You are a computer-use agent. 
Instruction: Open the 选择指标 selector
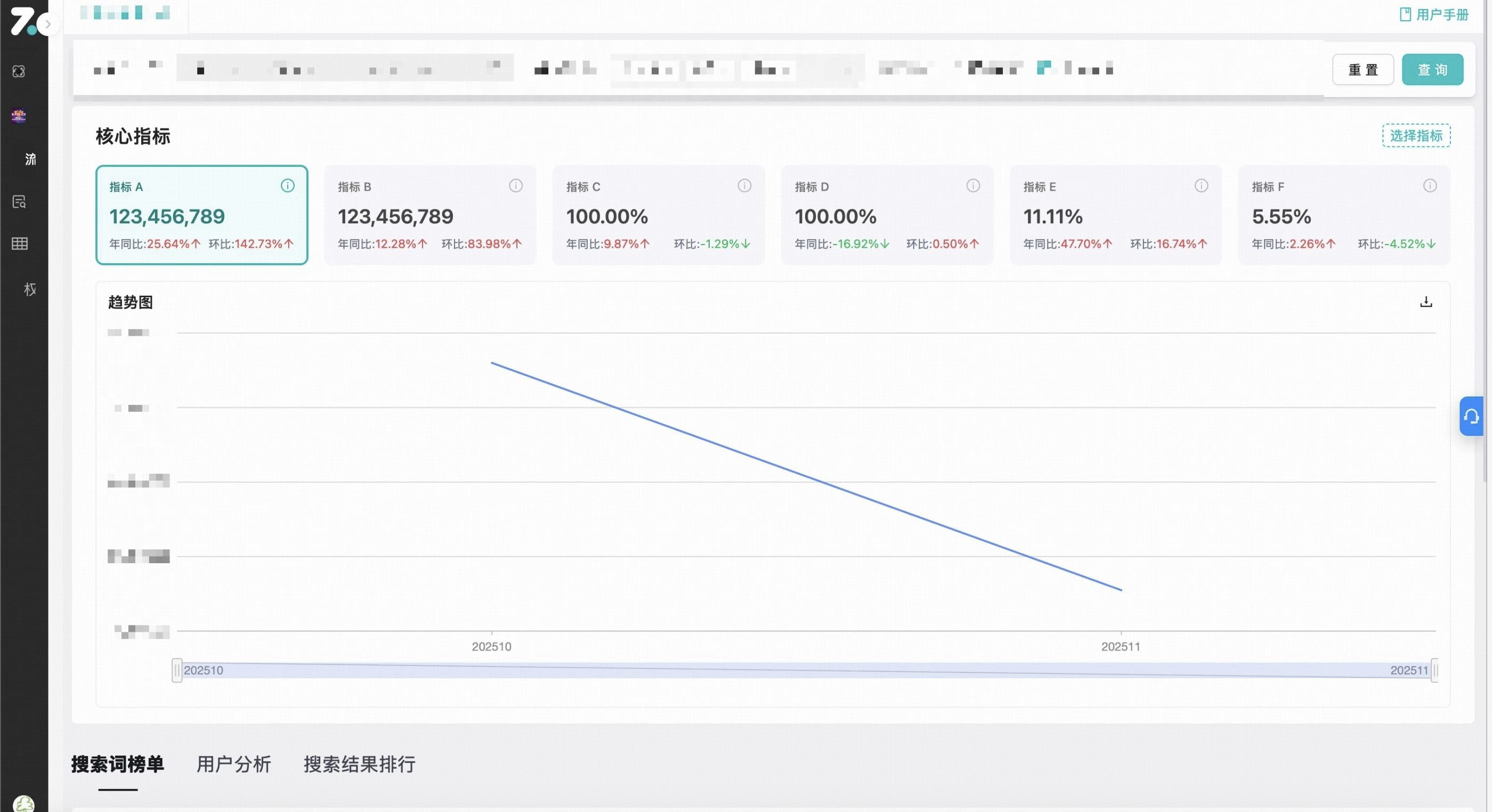click(x=1416, y=135)
